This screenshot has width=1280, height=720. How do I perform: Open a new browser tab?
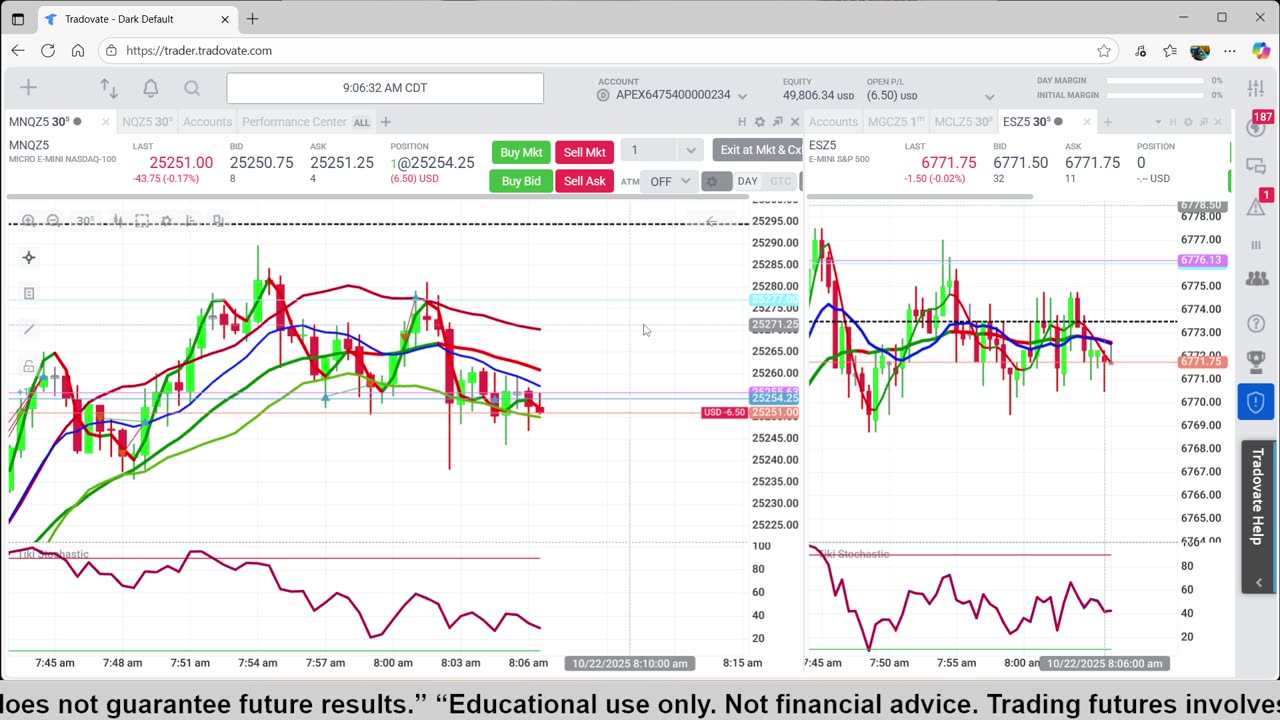(x=252, y=18)
